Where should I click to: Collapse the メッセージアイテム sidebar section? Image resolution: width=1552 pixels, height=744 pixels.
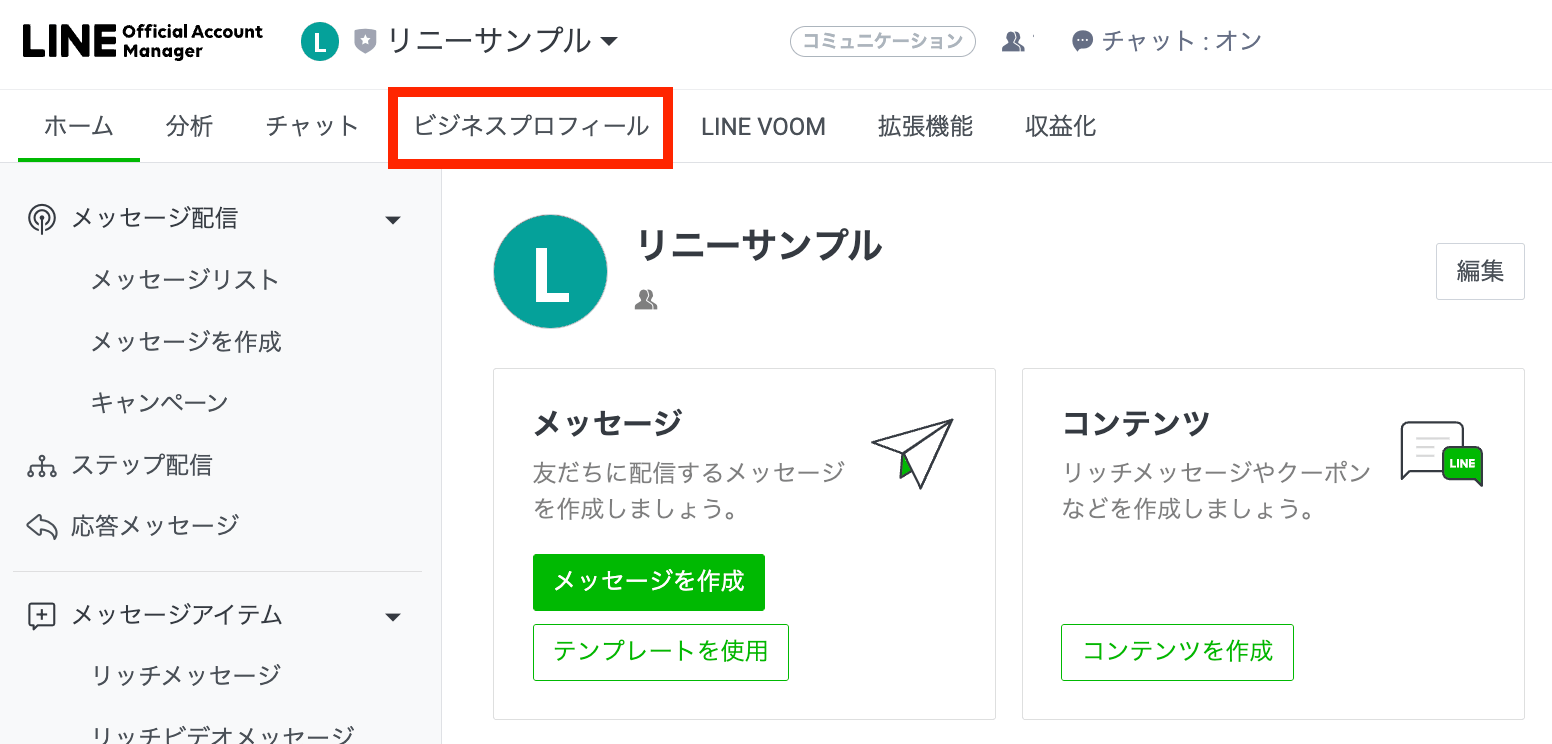[393, 617]
